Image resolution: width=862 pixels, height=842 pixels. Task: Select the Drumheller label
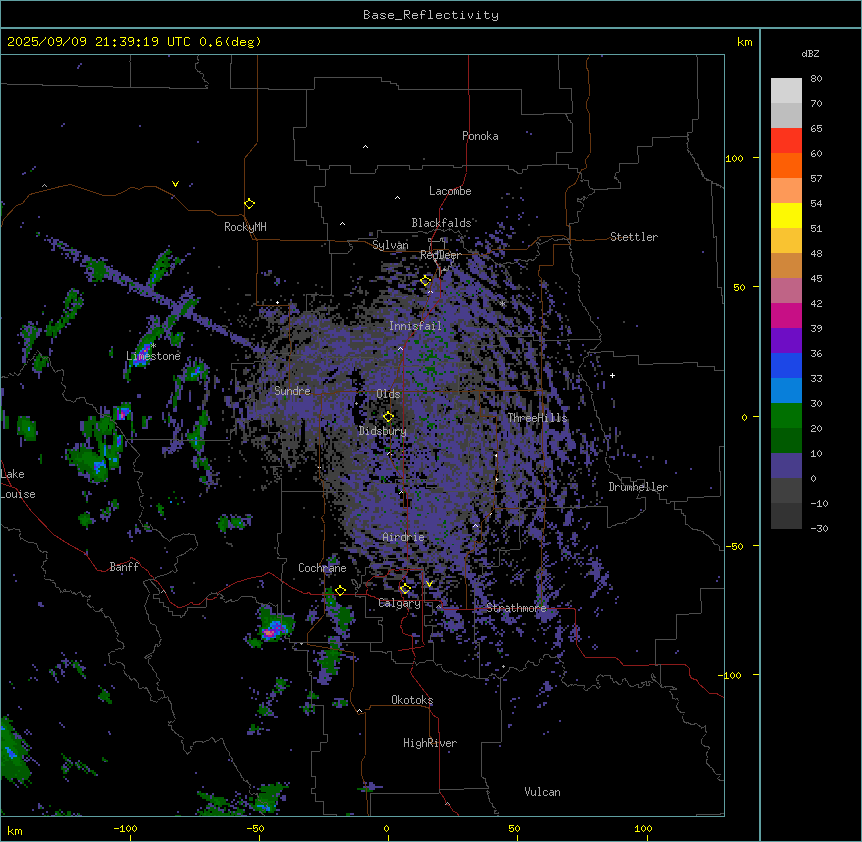point(638,487)
